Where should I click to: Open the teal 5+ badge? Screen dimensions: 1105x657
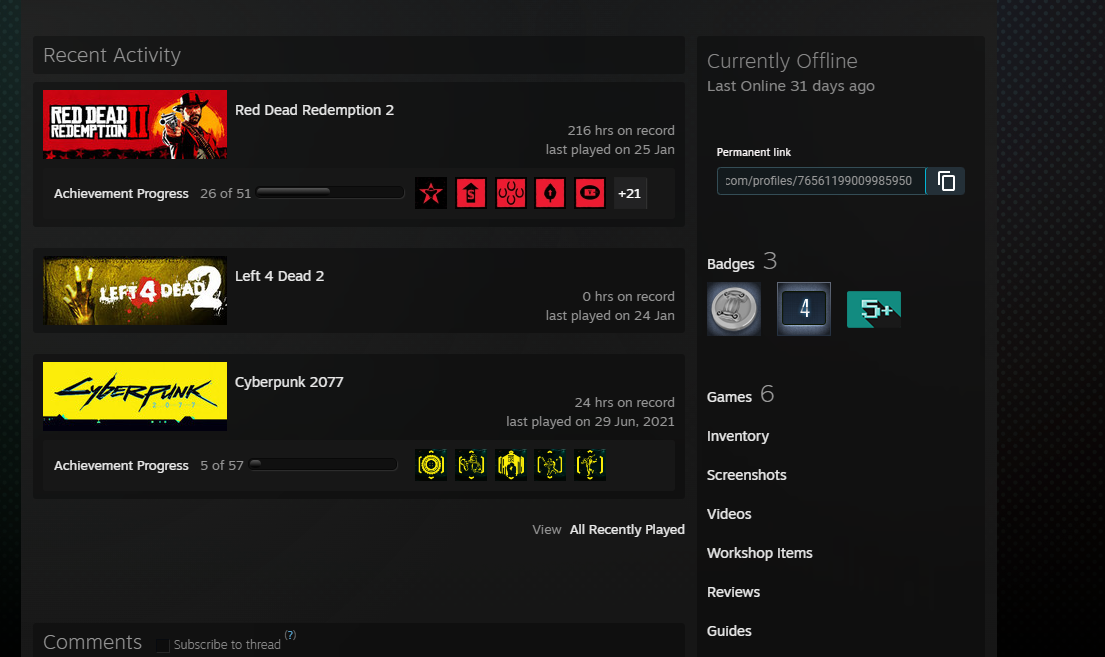(874, 309)
